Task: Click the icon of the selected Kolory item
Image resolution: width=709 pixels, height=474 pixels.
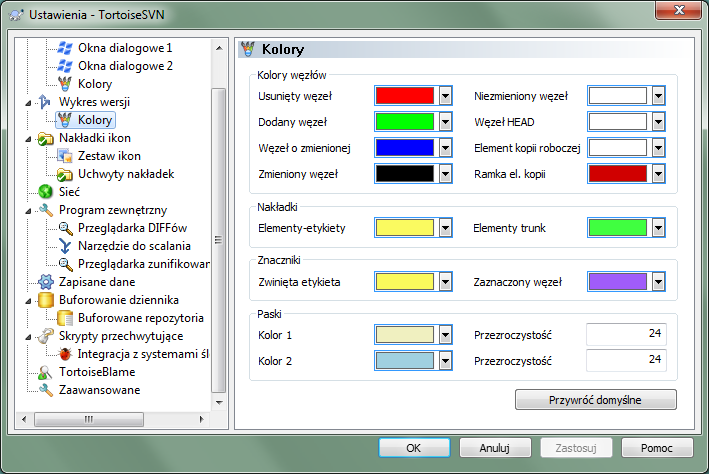Action: click(65, 120)
